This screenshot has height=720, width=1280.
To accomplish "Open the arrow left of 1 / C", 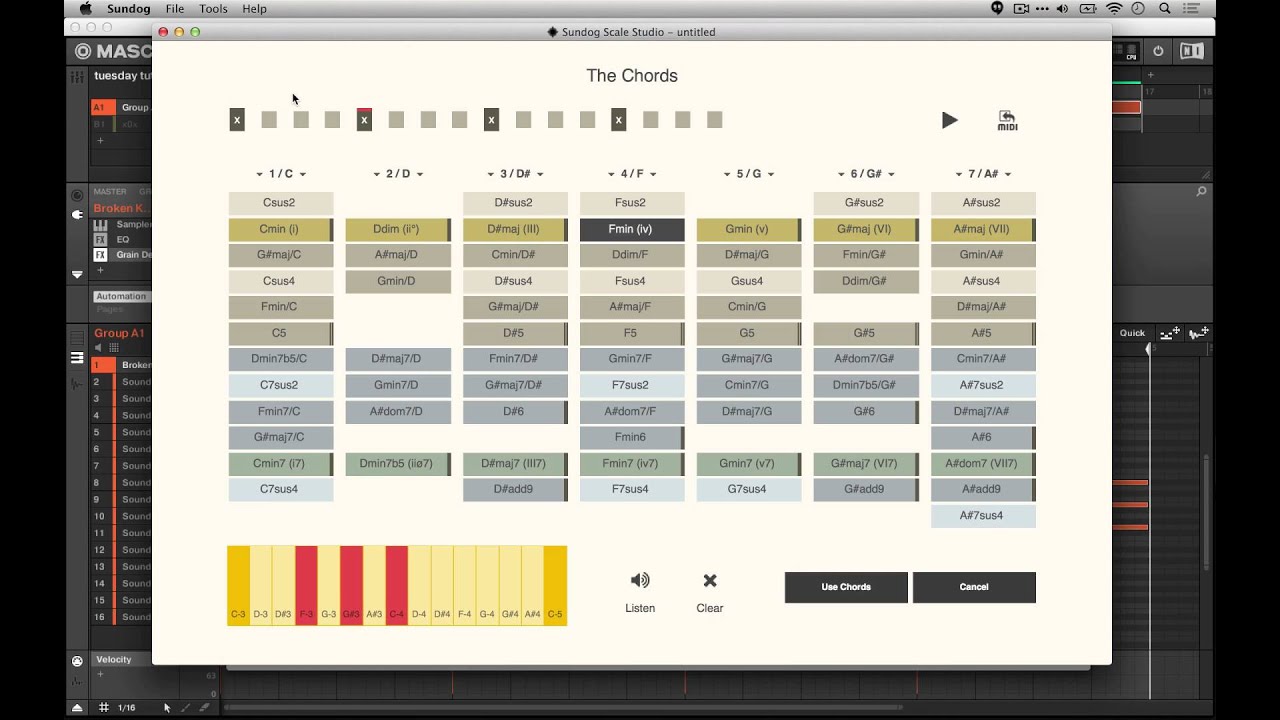I will click(x=260, y=174).
